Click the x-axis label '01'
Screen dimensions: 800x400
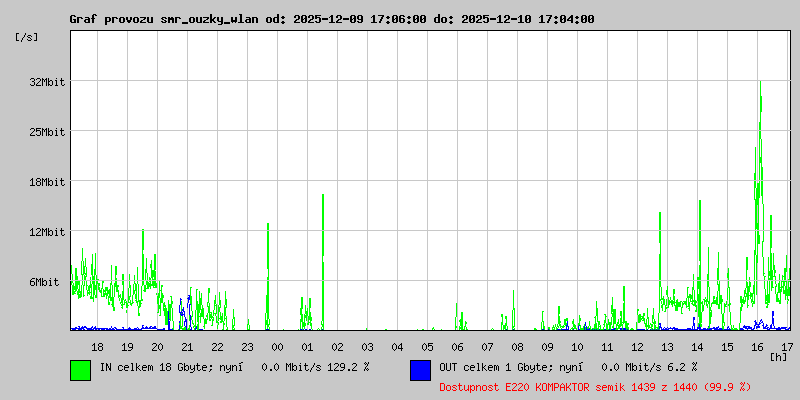click(307, 347)
